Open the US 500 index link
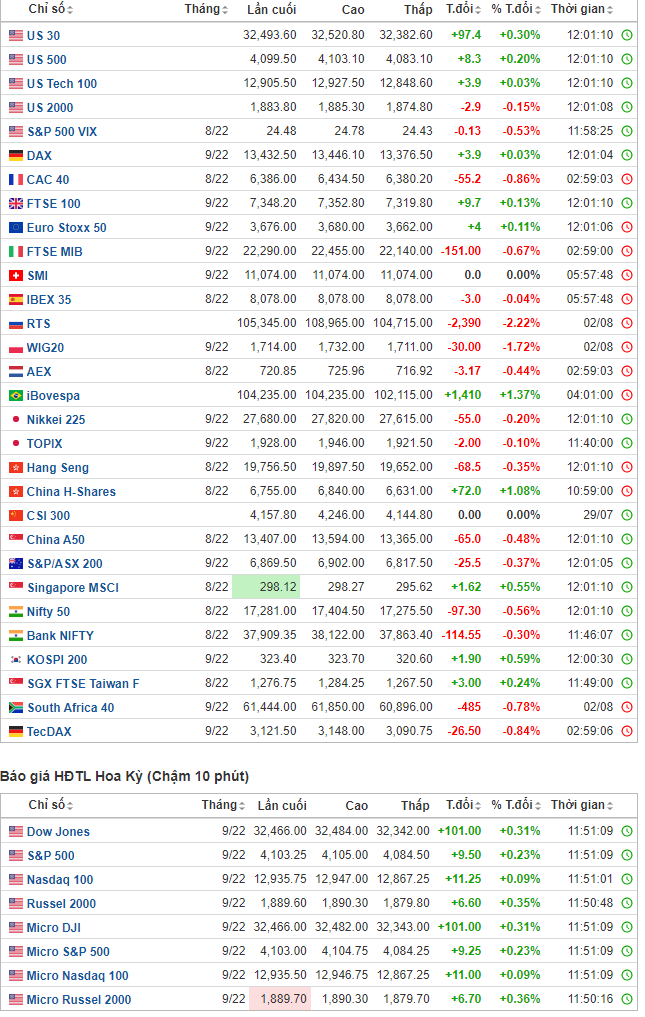 pyautogui.click(x=47, y=60)
